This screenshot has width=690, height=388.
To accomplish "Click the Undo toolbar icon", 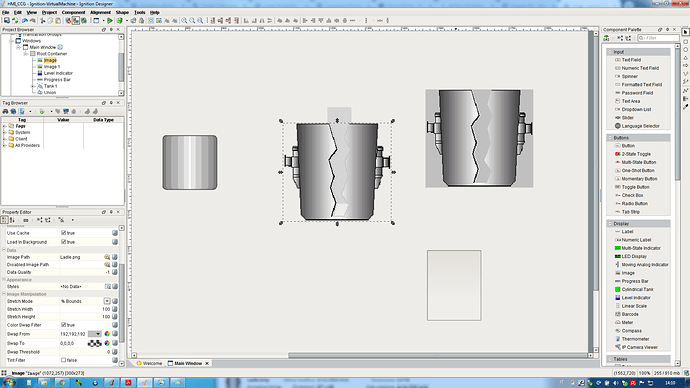I will (25, 21).
